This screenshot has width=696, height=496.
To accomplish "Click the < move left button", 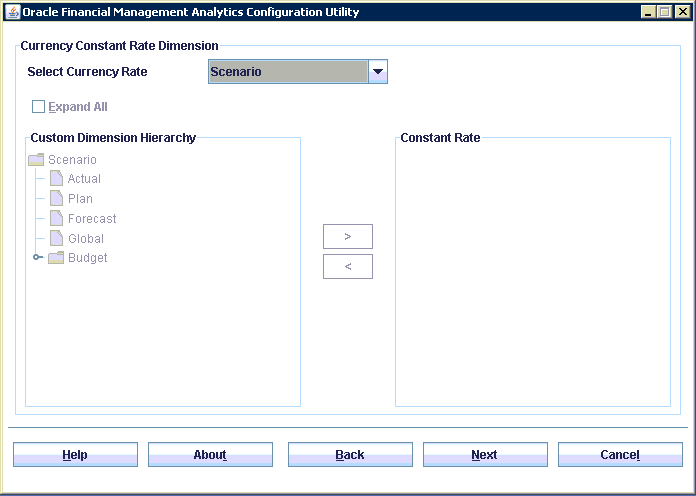I will coord(348,266).
